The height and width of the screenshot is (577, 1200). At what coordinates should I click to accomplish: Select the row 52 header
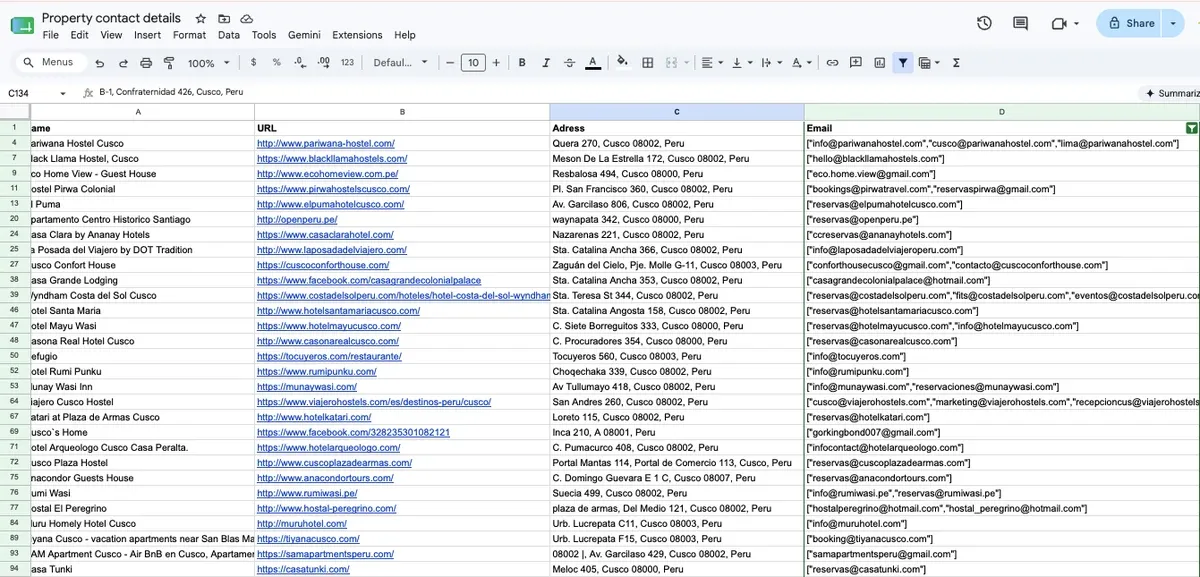(15, 371)
